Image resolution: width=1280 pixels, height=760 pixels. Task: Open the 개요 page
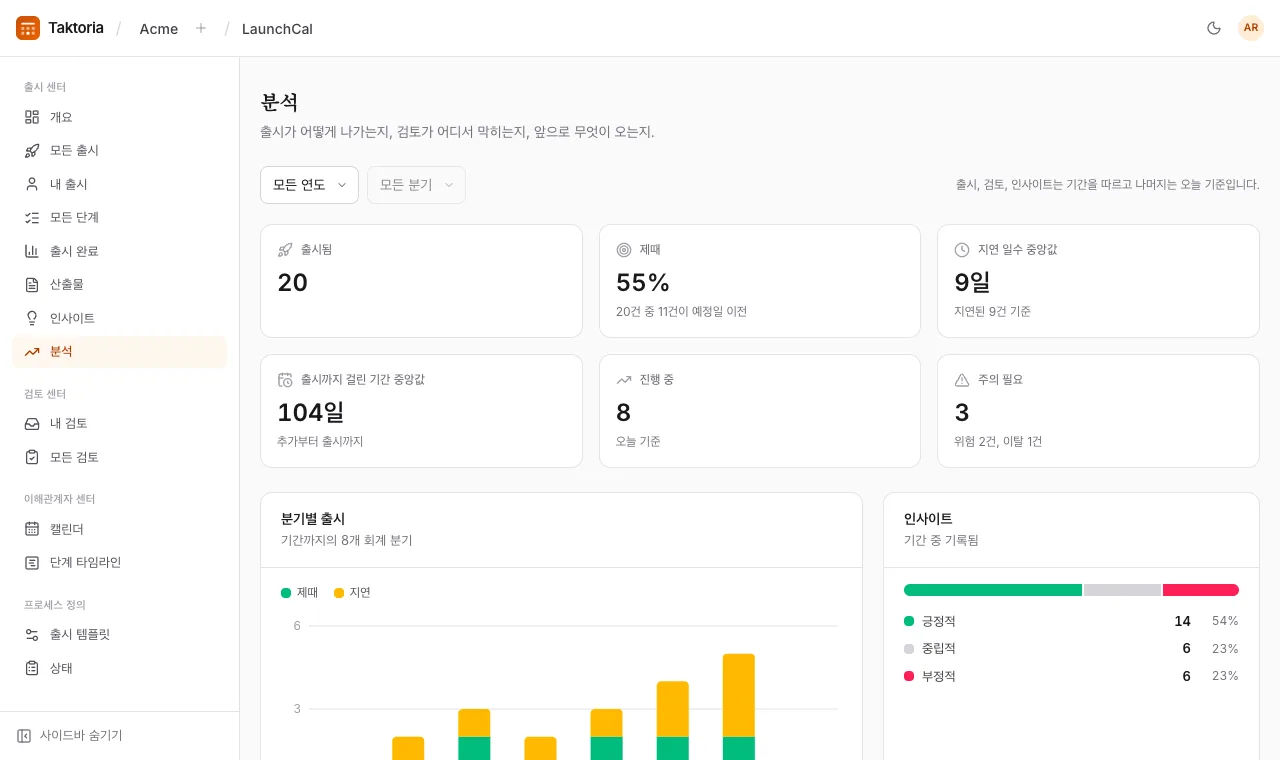tap(119, 117)
